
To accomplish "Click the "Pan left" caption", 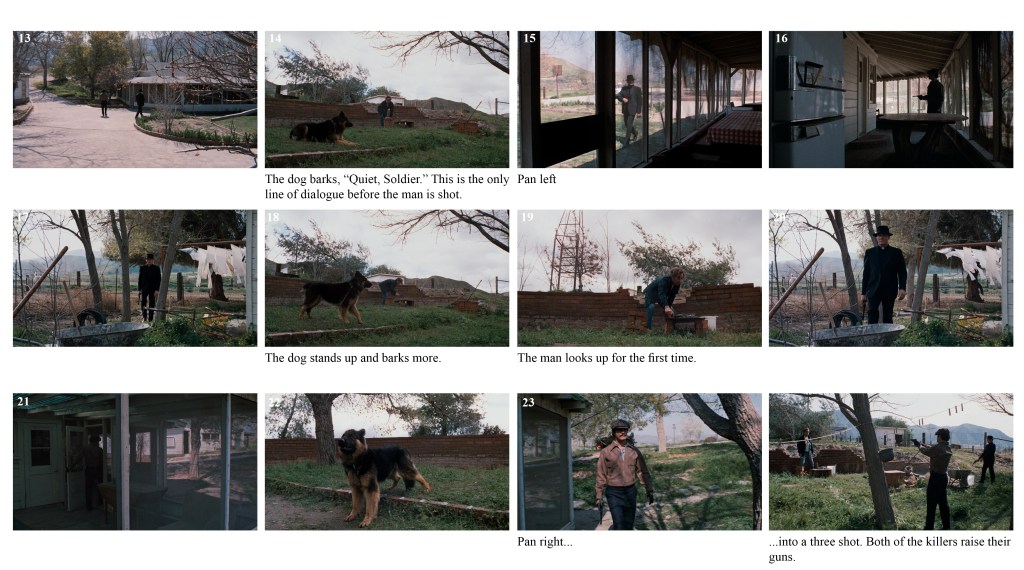I will point(537,179).
